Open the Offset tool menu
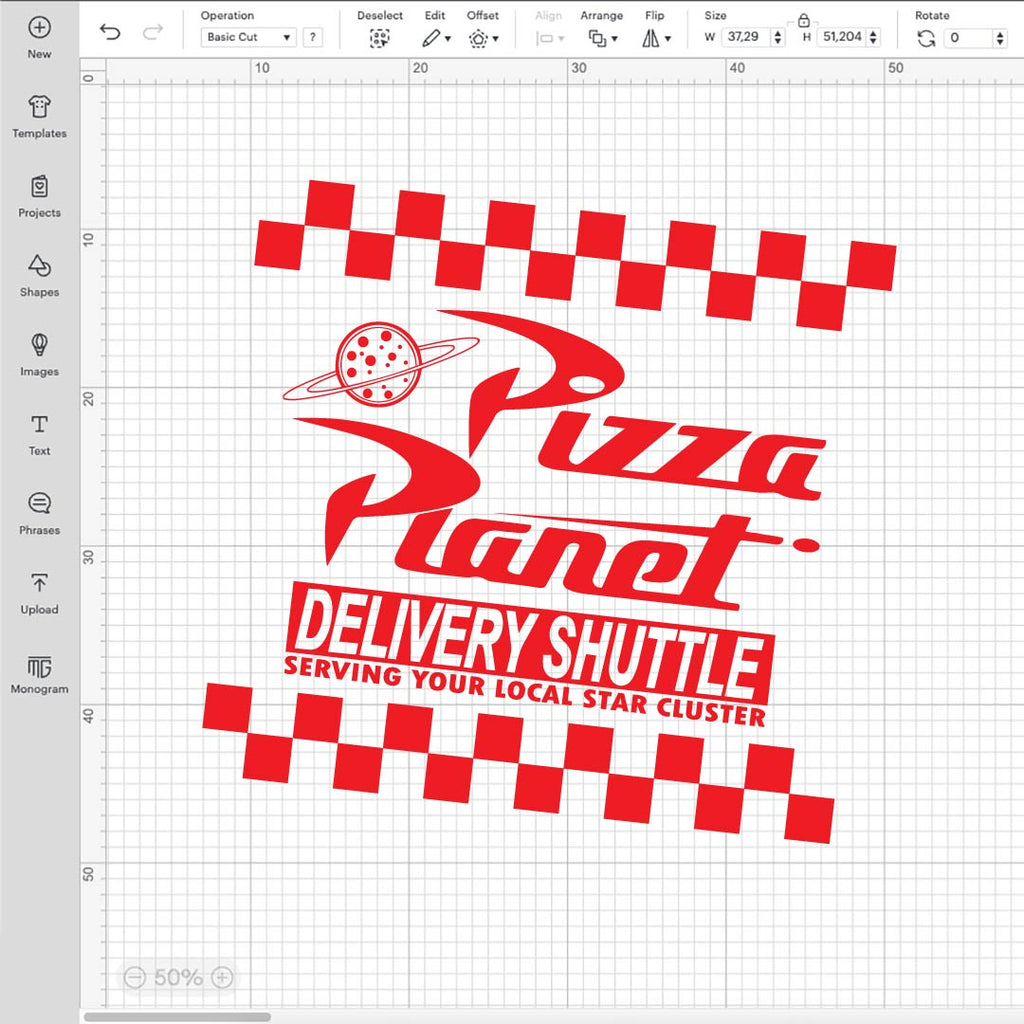The width and height of the screenshot is (1024, 1024). pos(483,38)
